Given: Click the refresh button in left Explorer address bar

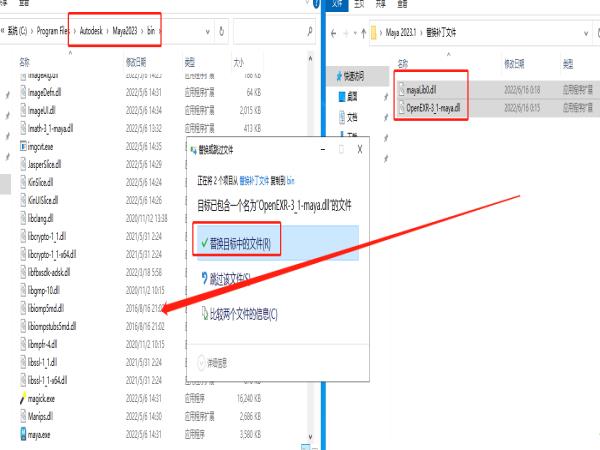Looking at the screenshot, I should click(221, 31).
